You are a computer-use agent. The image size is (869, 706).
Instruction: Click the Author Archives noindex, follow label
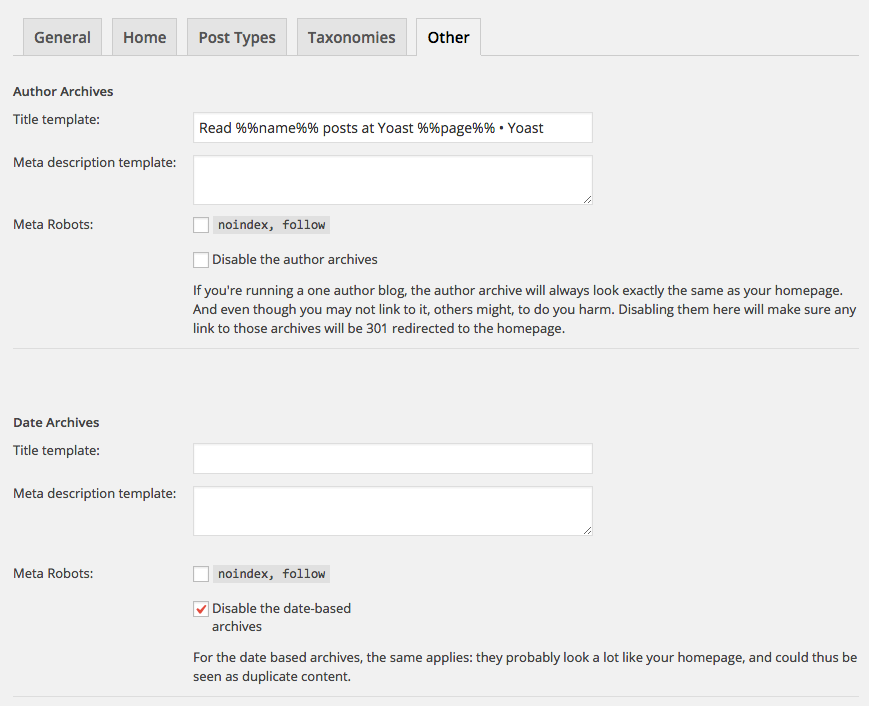(x=272, y=225)
